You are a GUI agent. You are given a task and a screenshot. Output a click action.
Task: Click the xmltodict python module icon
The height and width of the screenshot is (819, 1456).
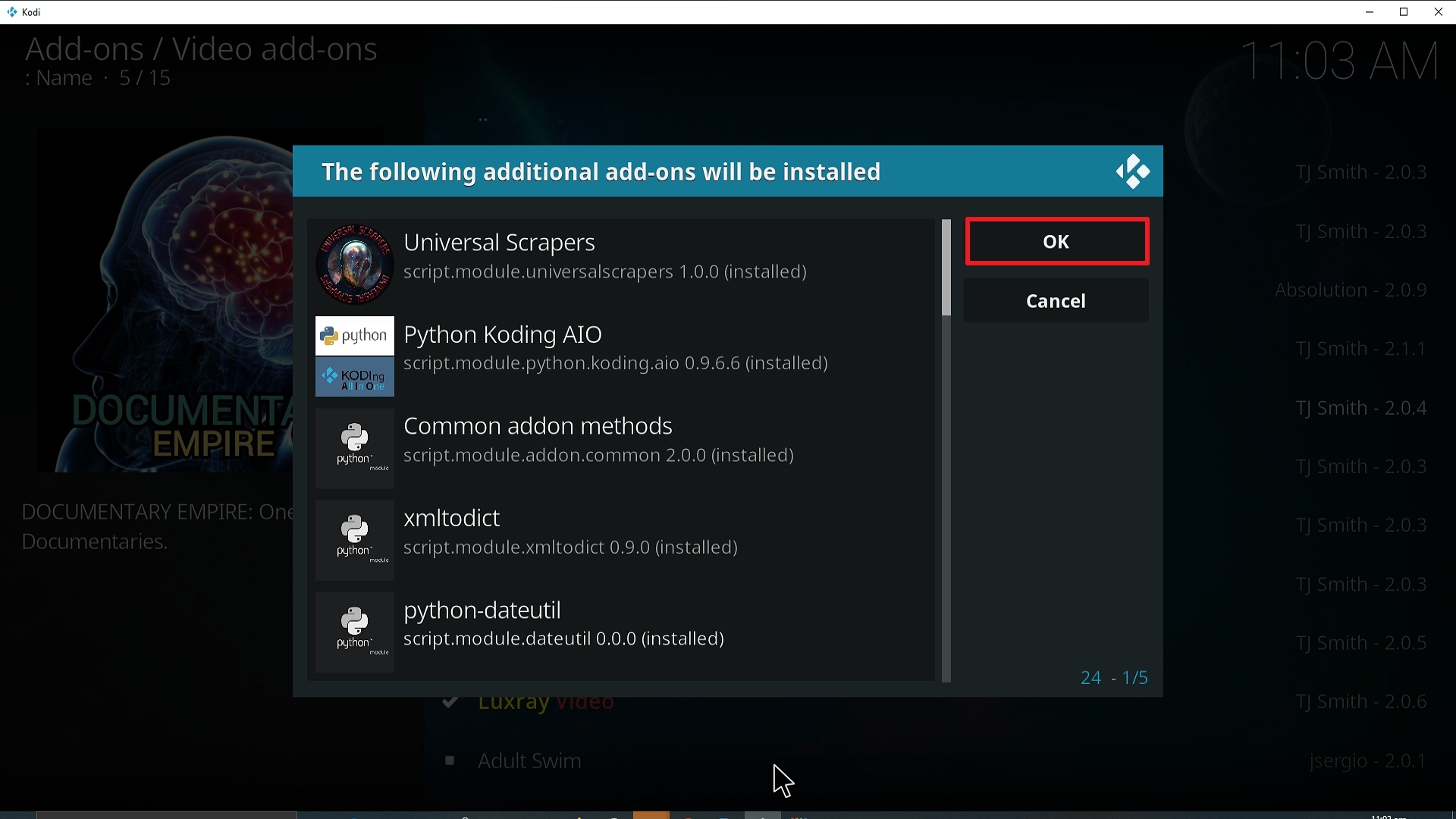click(x=355, y=540)
